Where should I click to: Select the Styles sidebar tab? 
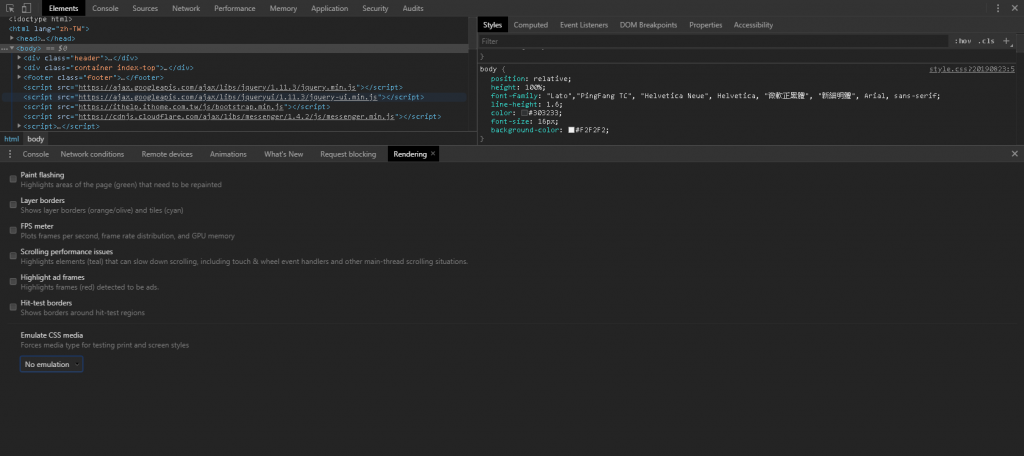pyautogui.click(x=492, y=25)
